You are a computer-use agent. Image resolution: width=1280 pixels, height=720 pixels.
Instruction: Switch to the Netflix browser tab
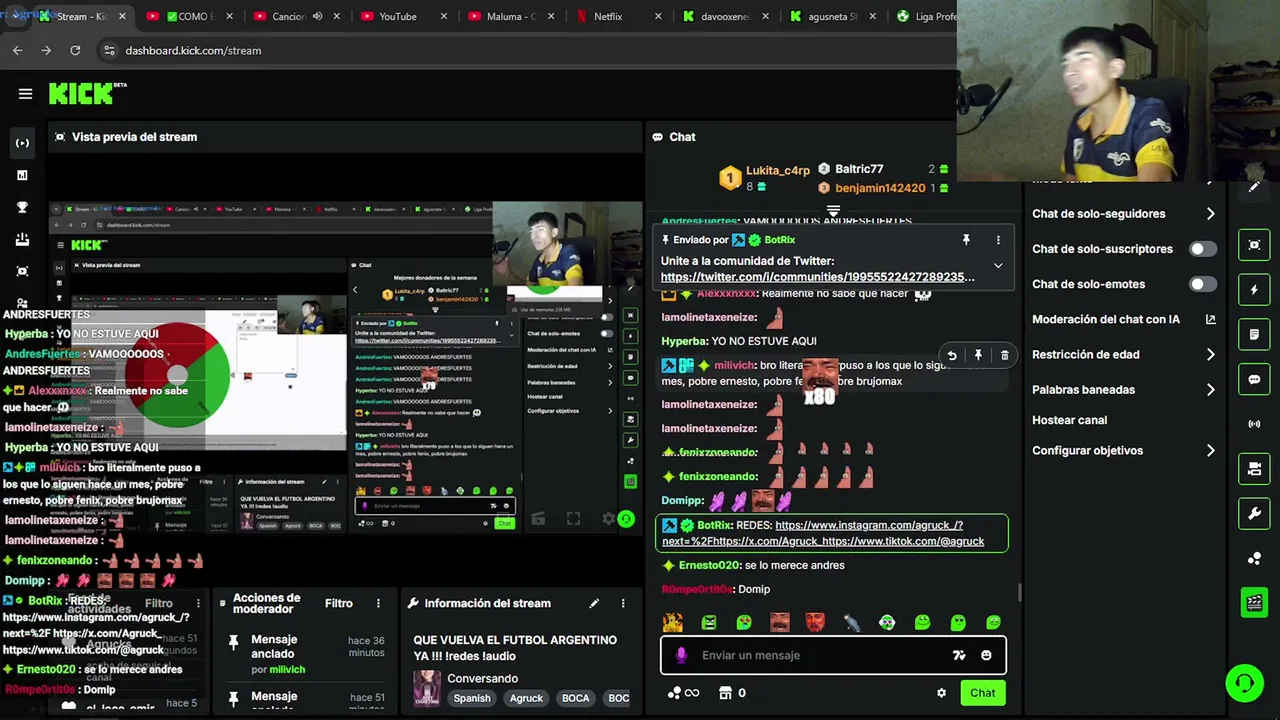618,16
